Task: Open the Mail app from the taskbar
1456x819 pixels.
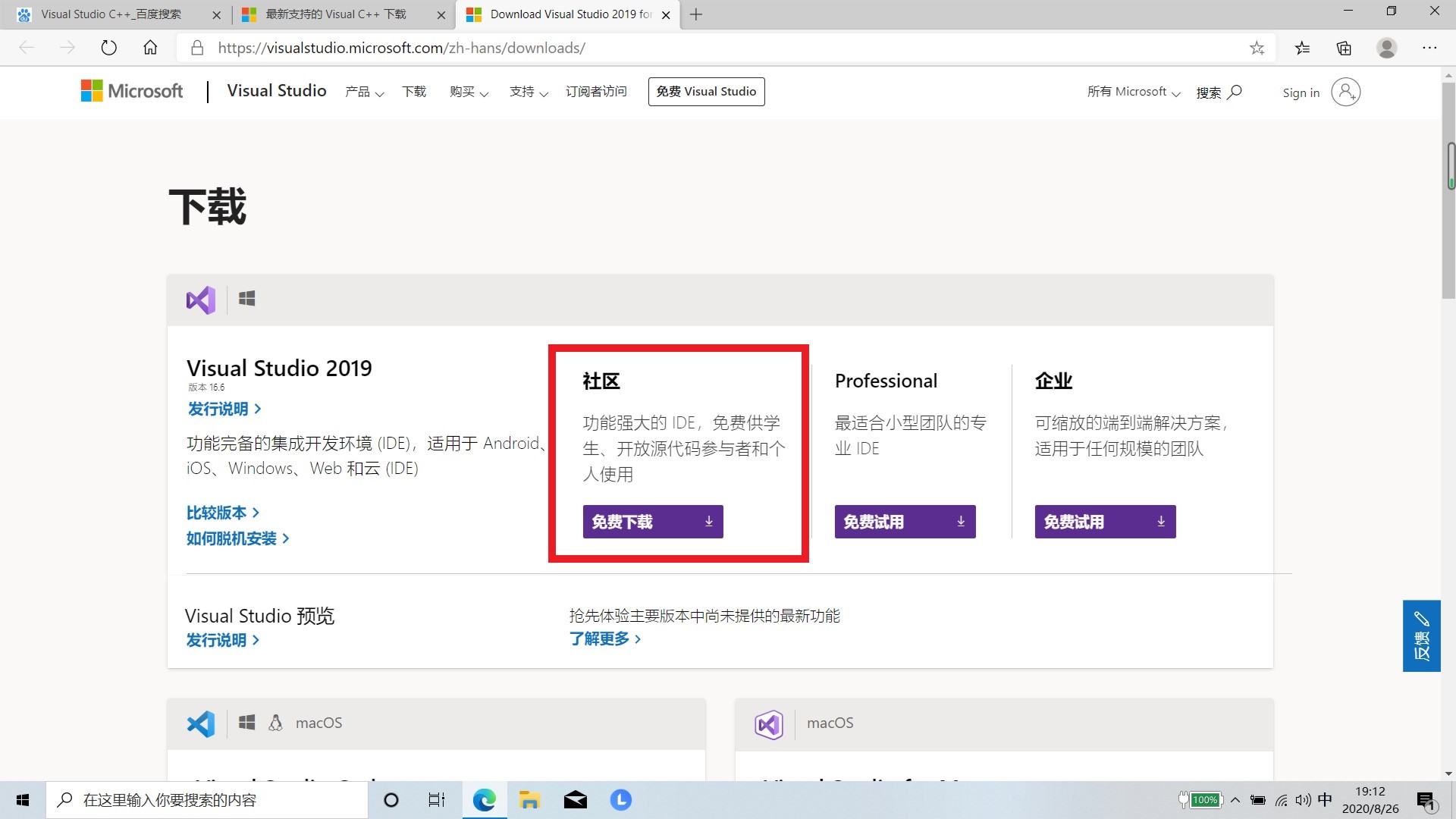Action: click(575, 799)
